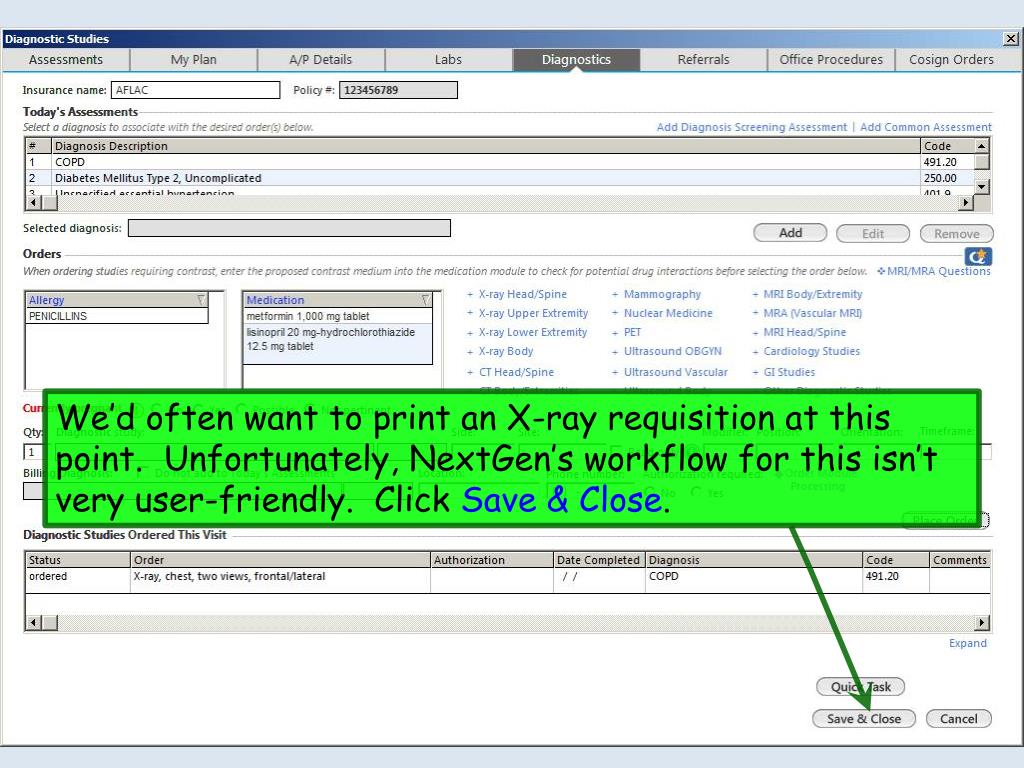Click the Remove assessment button
Image resolution: width=1024 pixels, height=768 pixels.
[956, 233]
